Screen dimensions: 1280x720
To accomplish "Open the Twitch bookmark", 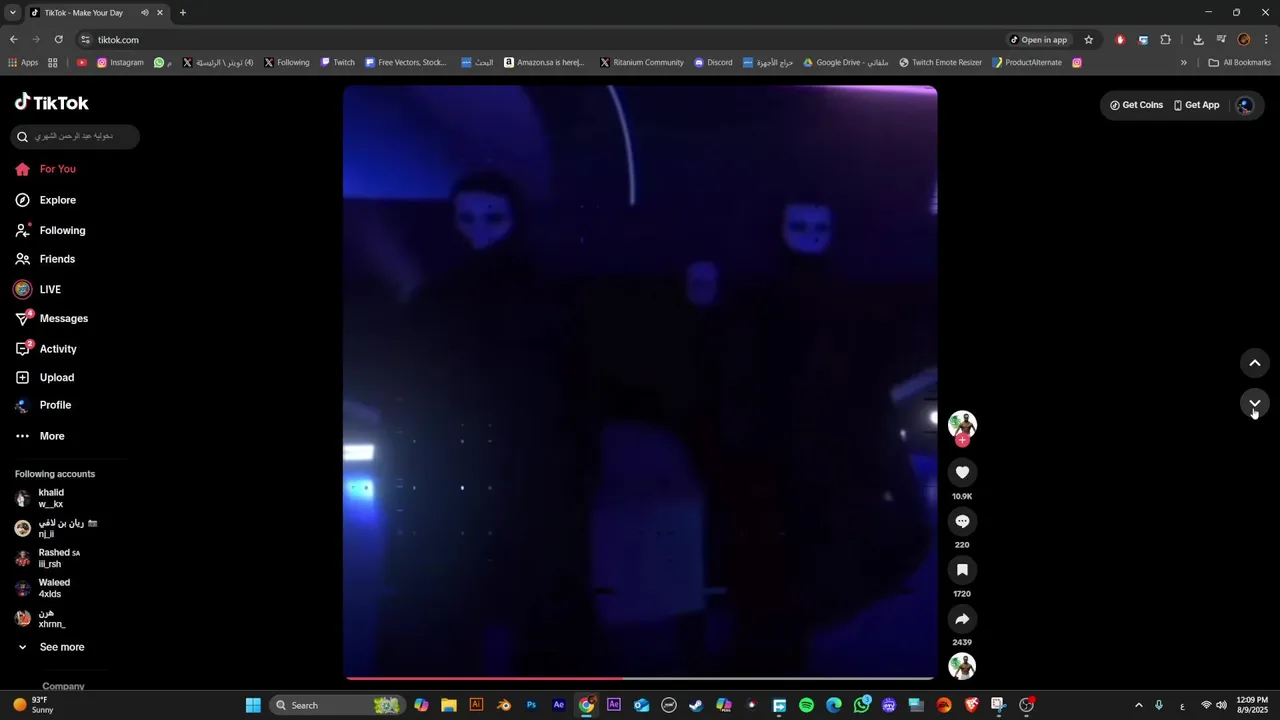I will [337, 62].
